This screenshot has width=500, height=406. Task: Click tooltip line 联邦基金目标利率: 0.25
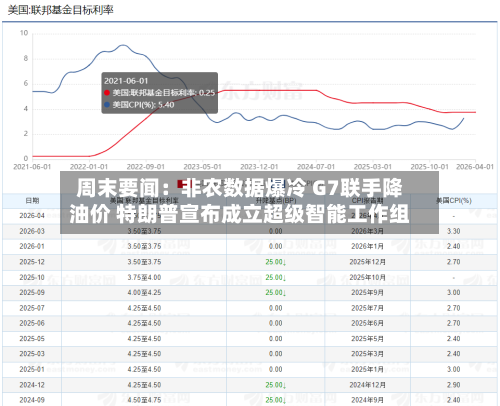pyautogui.click(x=164, y=93)
